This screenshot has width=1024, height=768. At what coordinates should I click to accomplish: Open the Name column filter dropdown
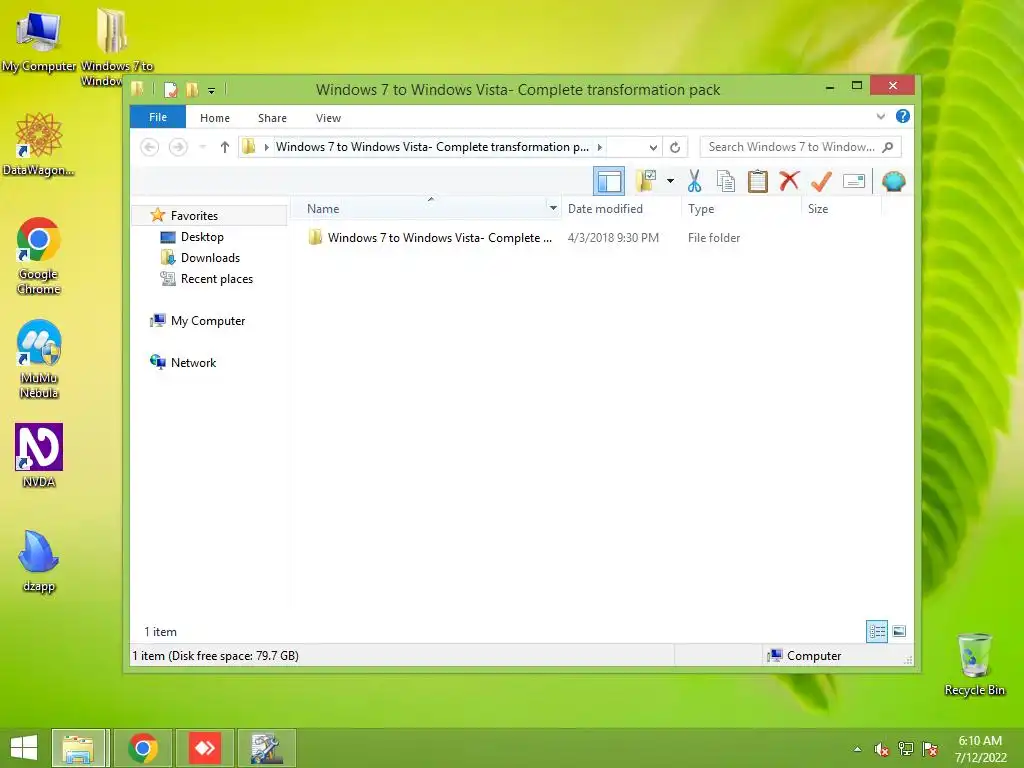coord(553,208)
